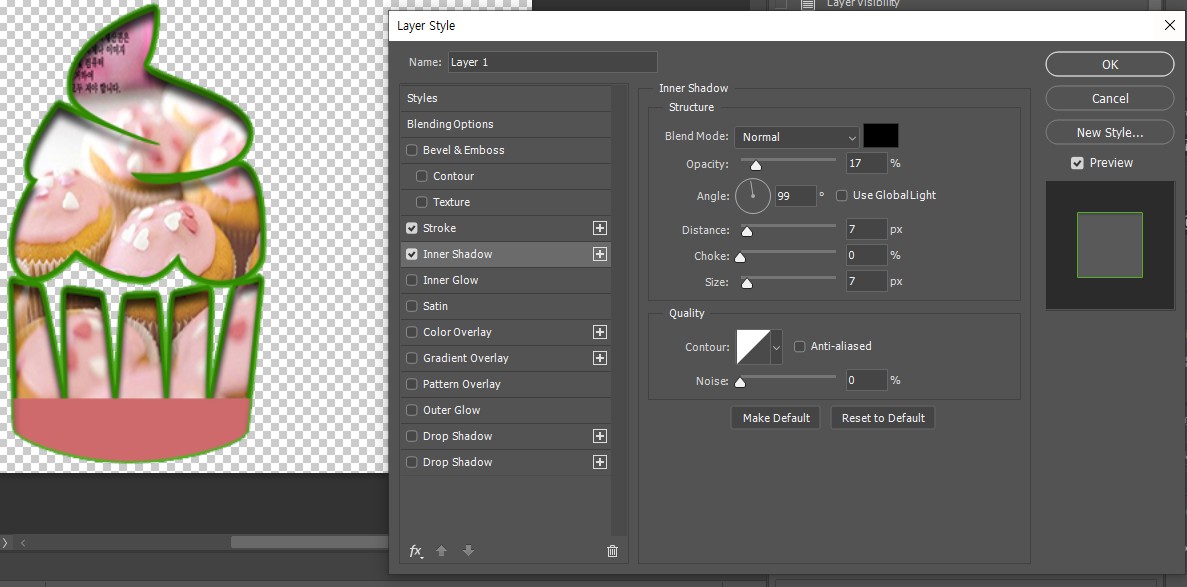Click the Choke slider handle

pyautogui.click(x=740, y=258)
